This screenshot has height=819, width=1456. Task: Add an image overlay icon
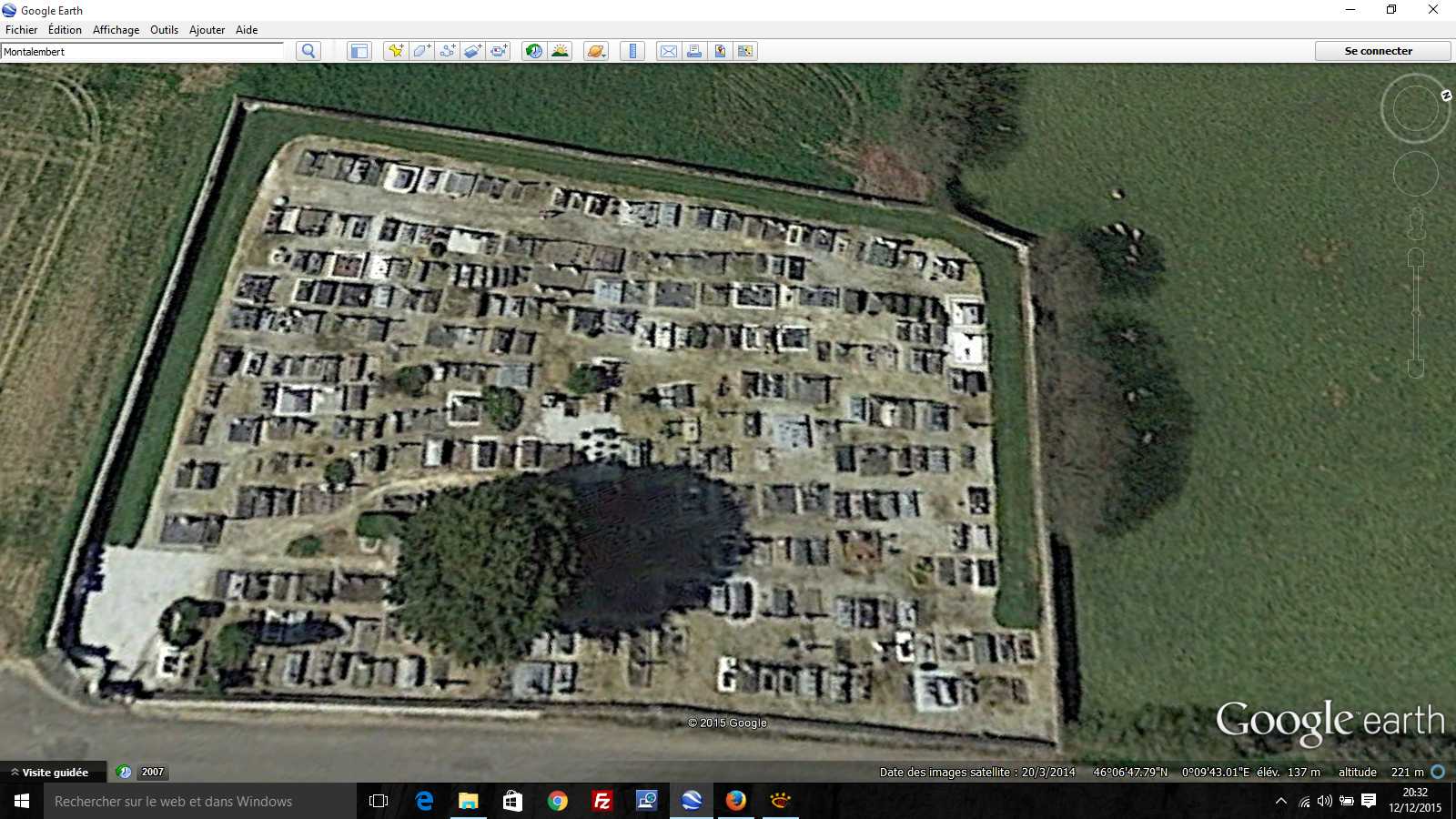(472, 51)
